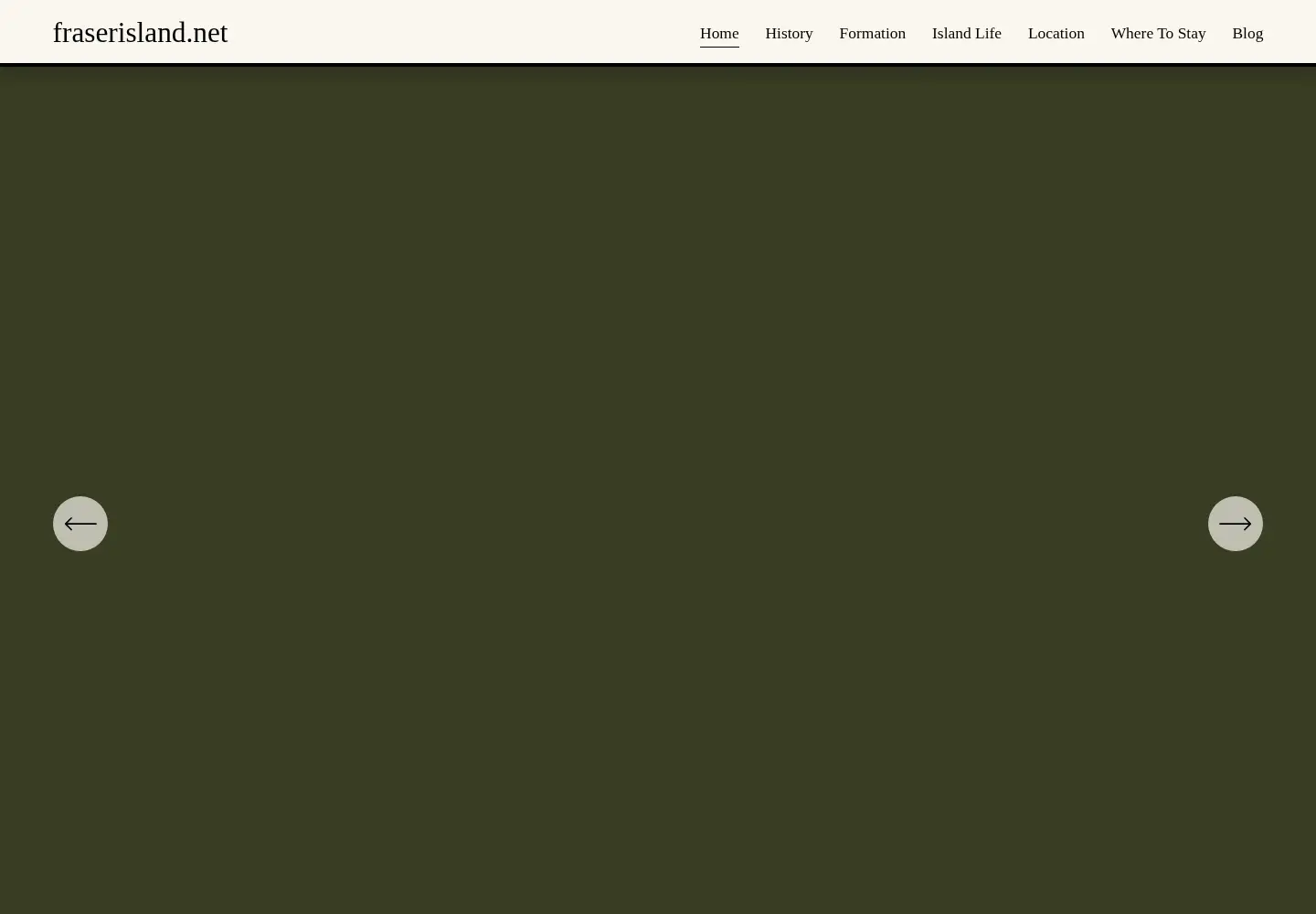Go to the Blog page
1316x914 pixels.
click(1247, 33)
